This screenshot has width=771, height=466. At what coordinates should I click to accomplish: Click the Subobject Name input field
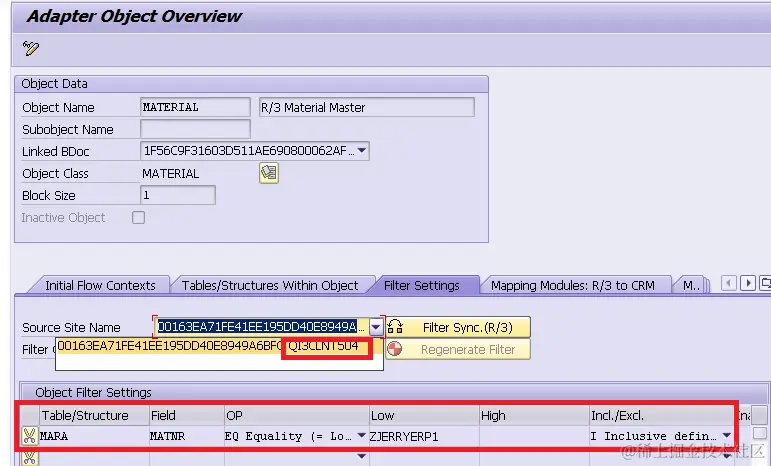(195, 129)
